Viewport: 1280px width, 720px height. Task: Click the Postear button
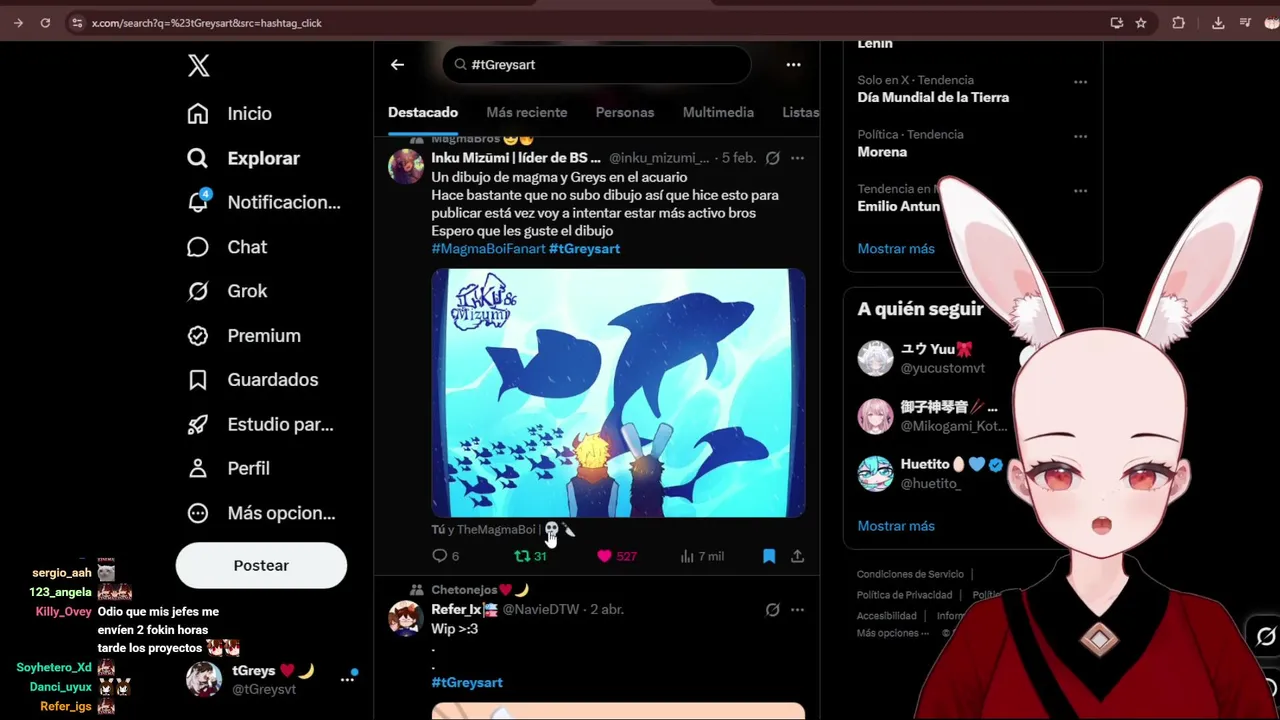click(x=261, y=566)
